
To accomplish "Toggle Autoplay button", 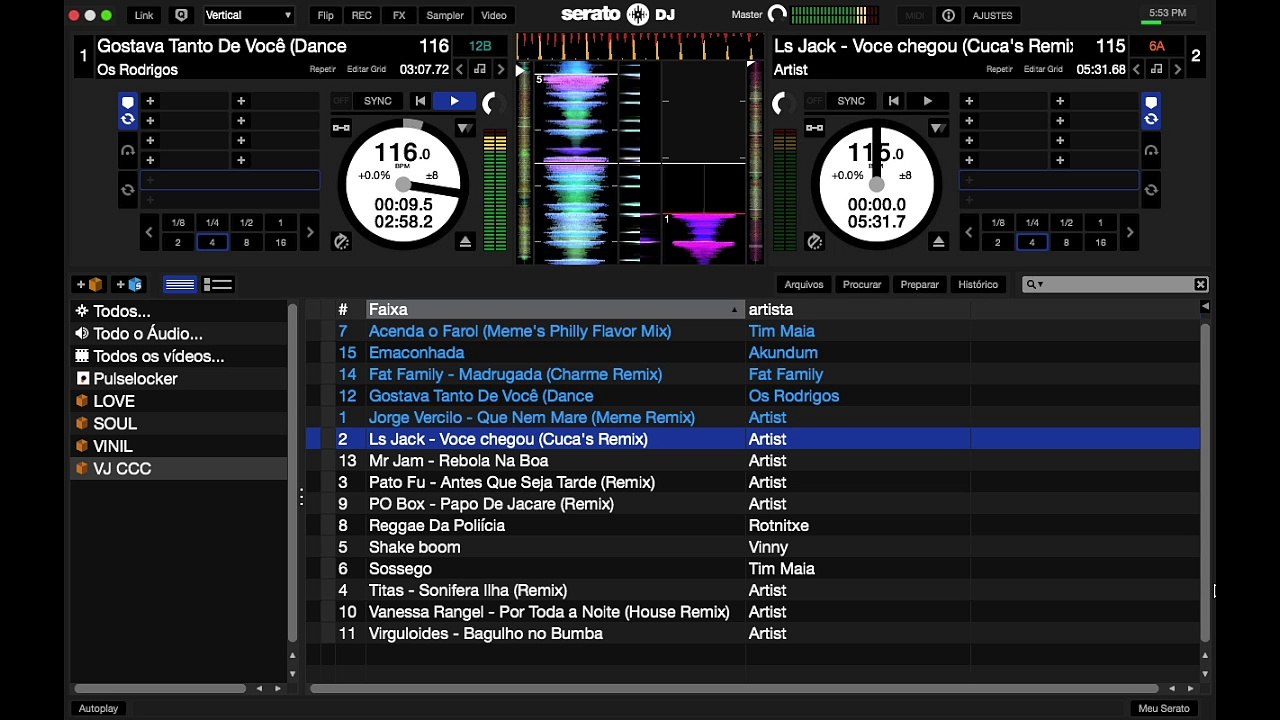I will (98, 708).
